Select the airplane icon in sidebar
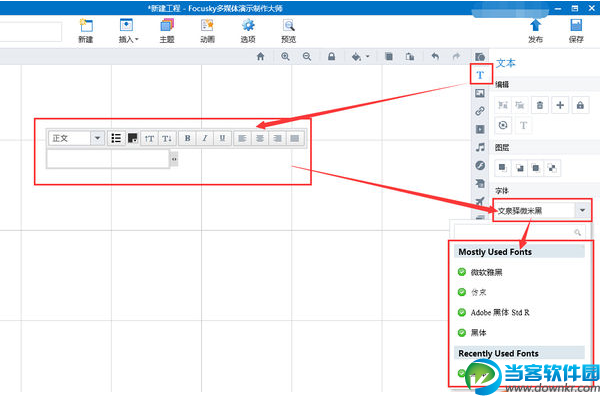Viewport: 601px width, 402px height. coord(480,201)
